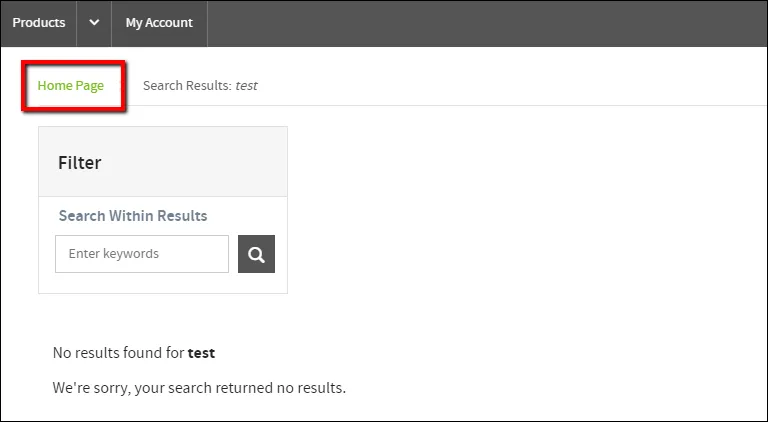Open the My Account menu item

tap(159, 23)
